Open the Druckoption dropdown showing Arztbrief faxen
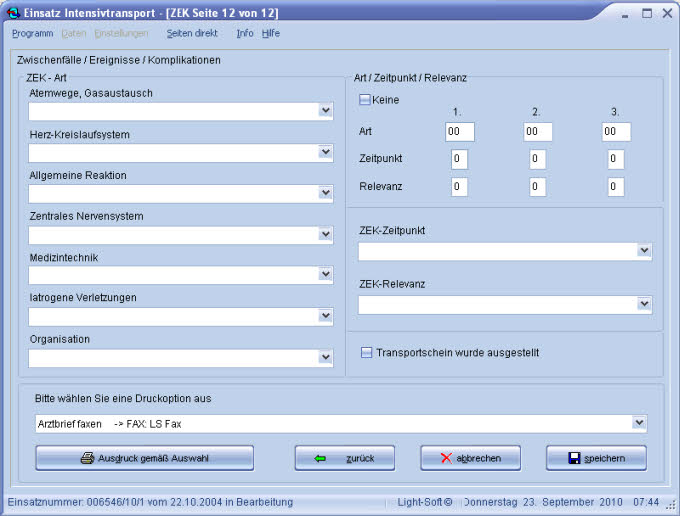Viewport: 680px width, 516px height. (x=341, y=423)
